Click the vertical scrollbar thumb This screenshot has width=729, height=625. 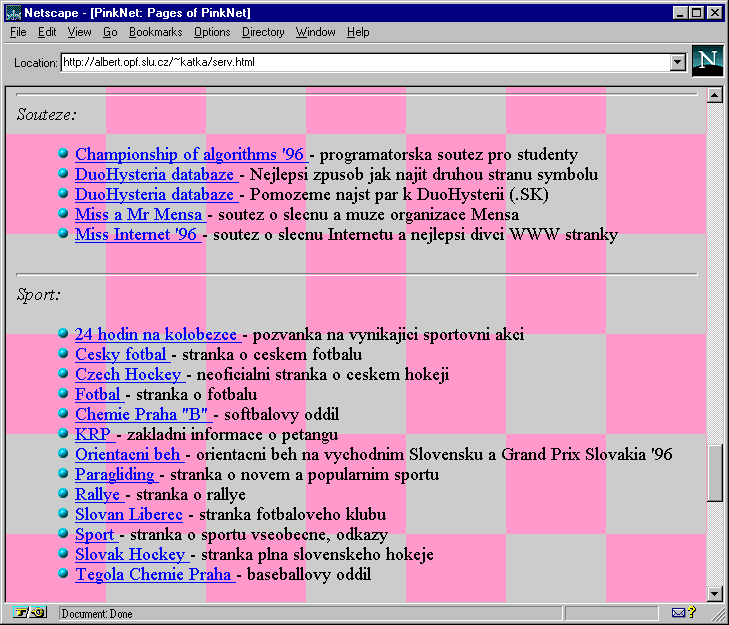[714, 473]
